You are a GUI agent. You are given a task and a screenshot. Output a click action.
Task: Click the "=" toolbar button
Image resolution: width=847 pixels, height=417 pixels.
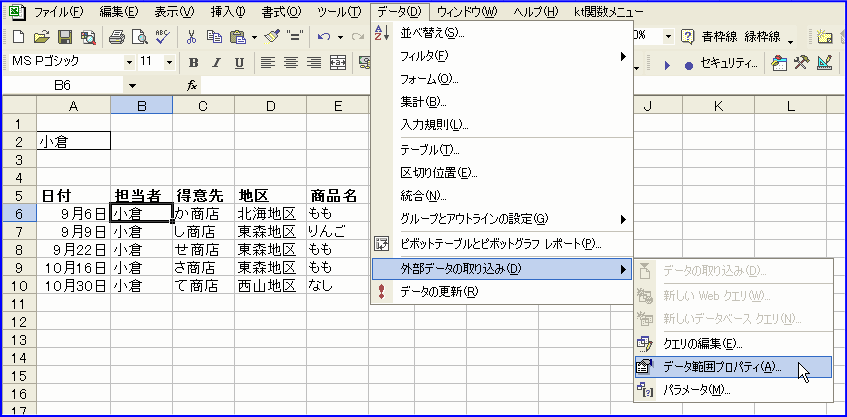tap(294, 36)
